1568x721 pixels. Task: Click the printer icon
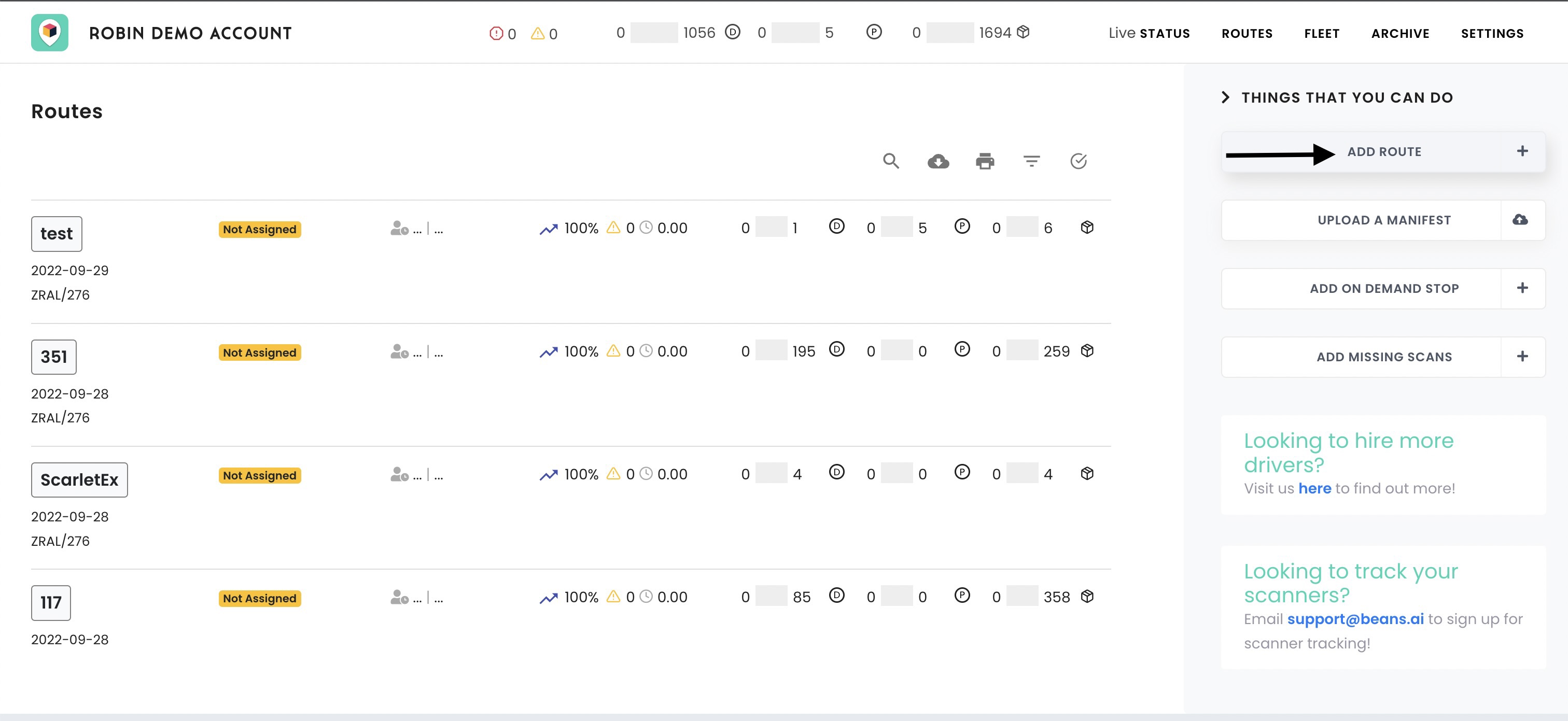pyautogui.click(x=985, y=161)
